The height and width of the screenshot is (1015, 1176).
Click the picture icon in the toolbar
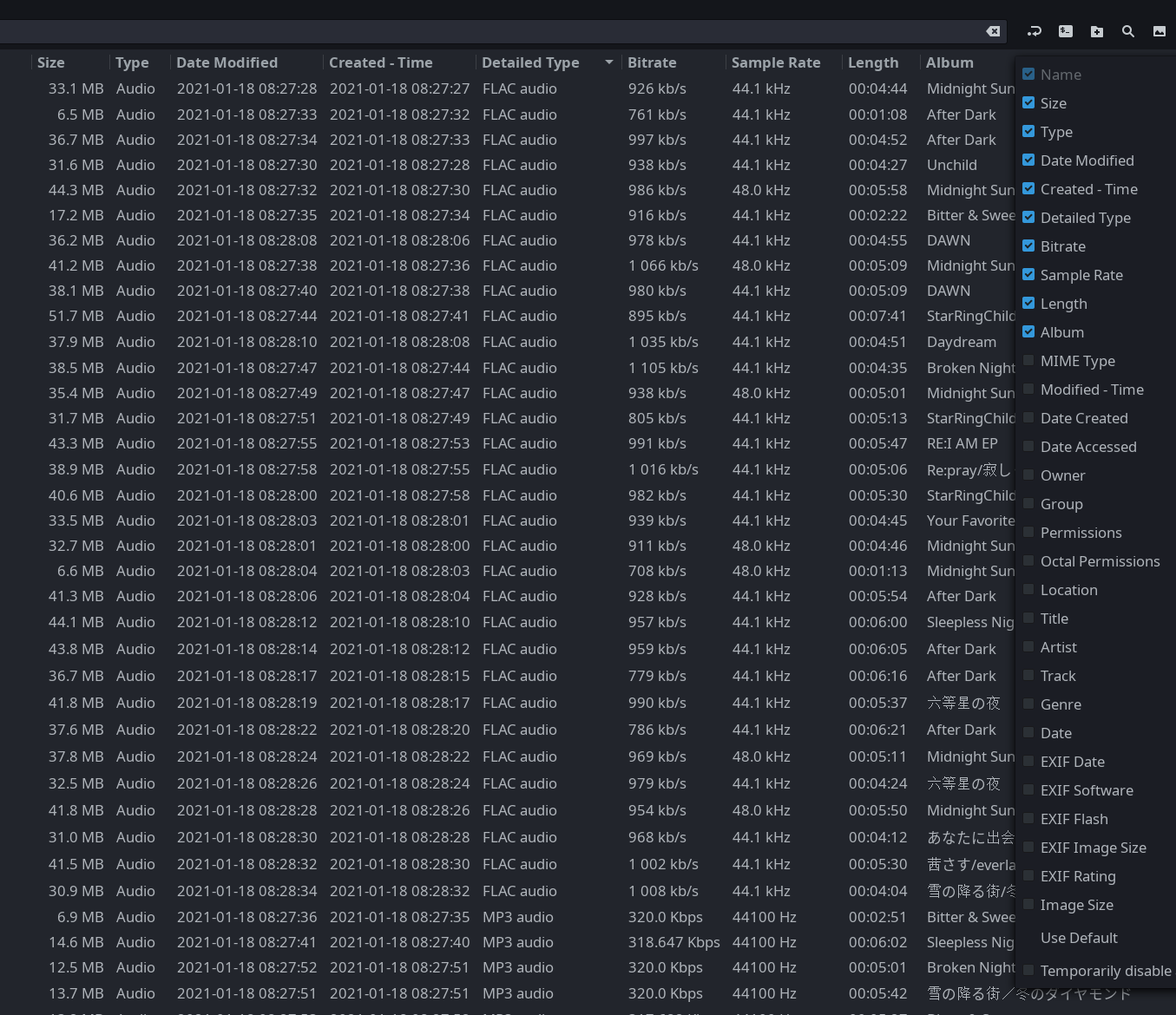pyautogui.click(x=1160, y=31)
